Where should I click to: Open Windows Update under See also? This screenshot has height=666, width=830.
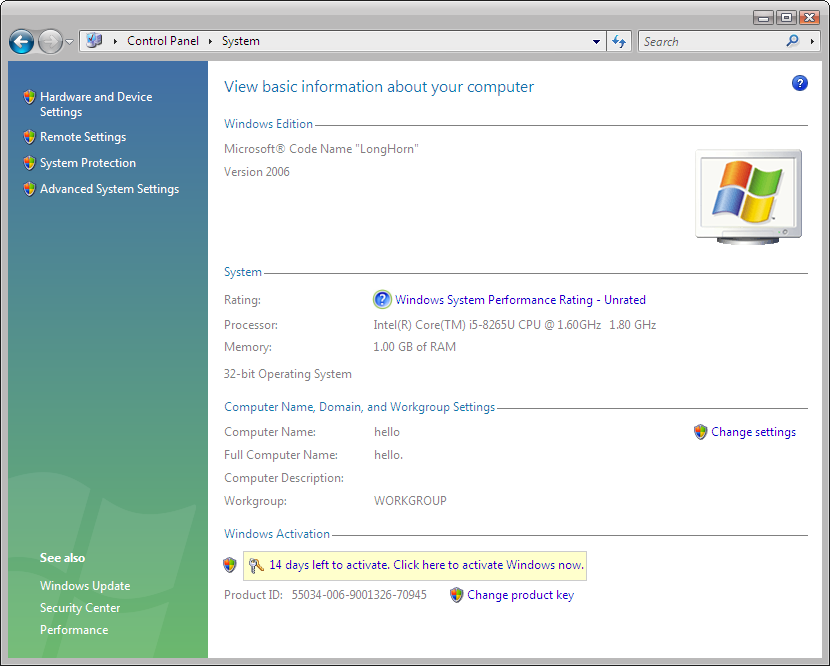coord(85,586)
